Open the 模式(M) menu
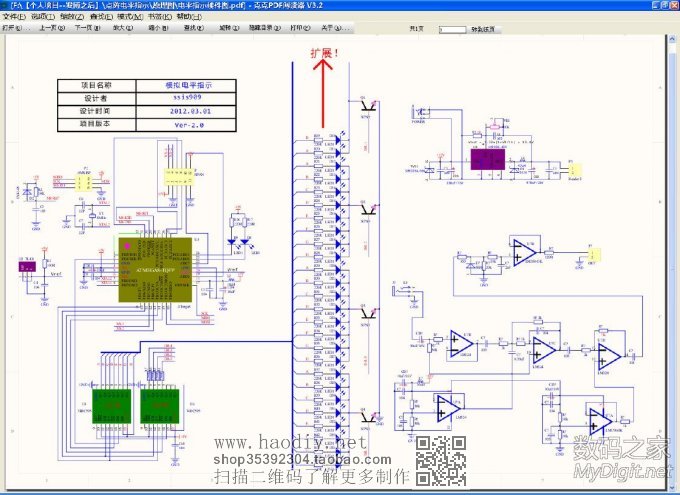 pyautogui.click(x=130, y=18)
